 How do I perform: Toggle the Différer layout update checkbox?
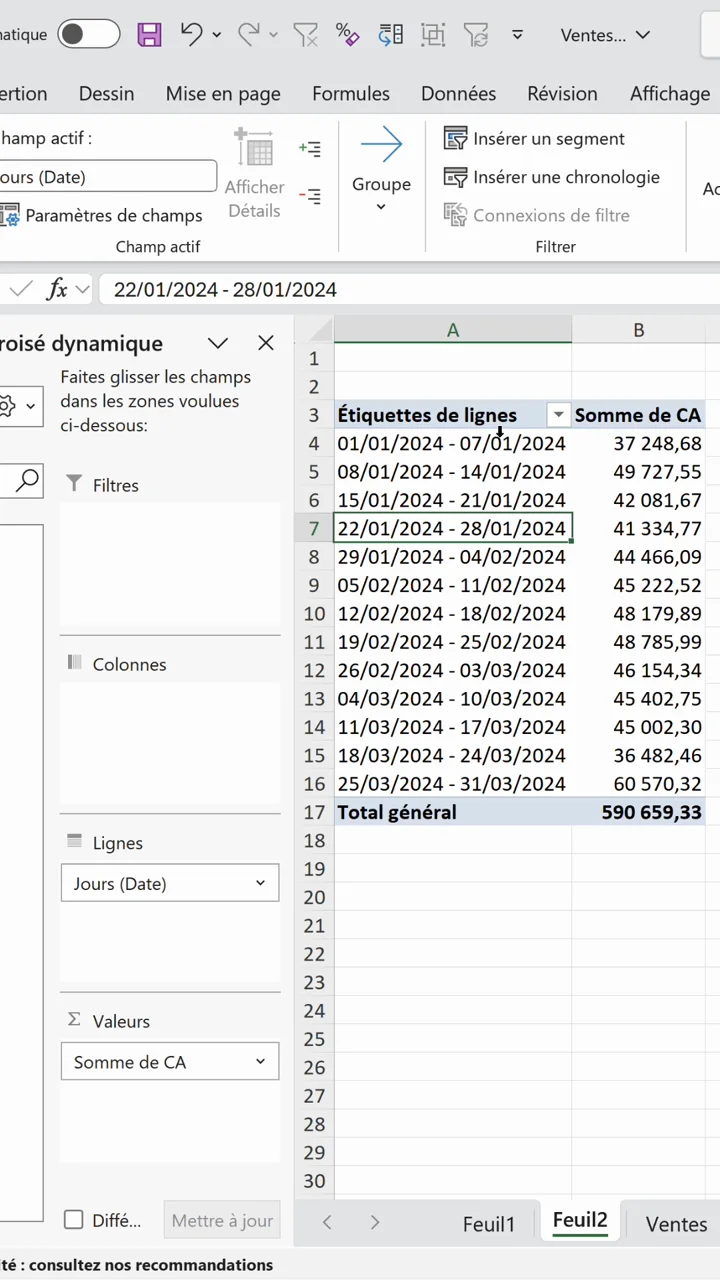pos(73,1220)
